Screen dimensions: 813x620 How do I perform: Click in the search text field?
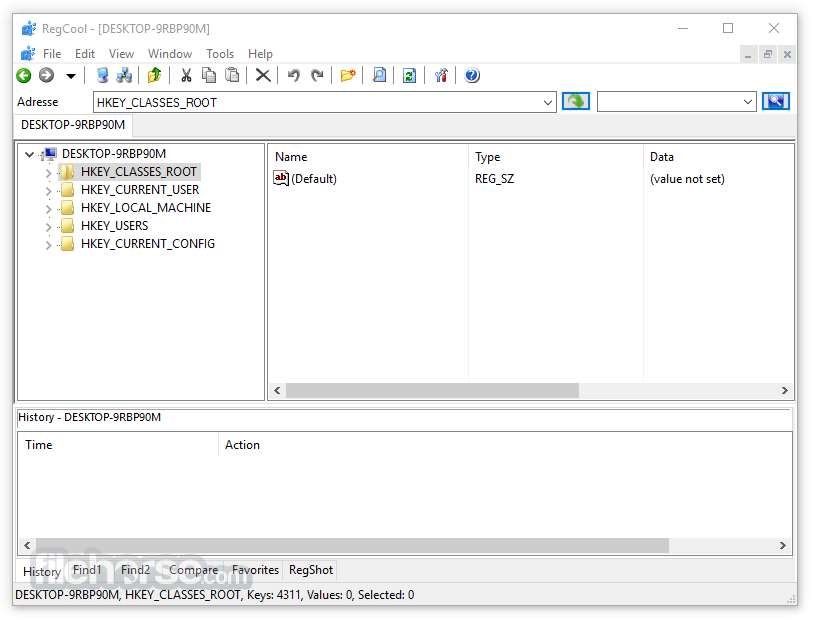(x=669, y=102)
